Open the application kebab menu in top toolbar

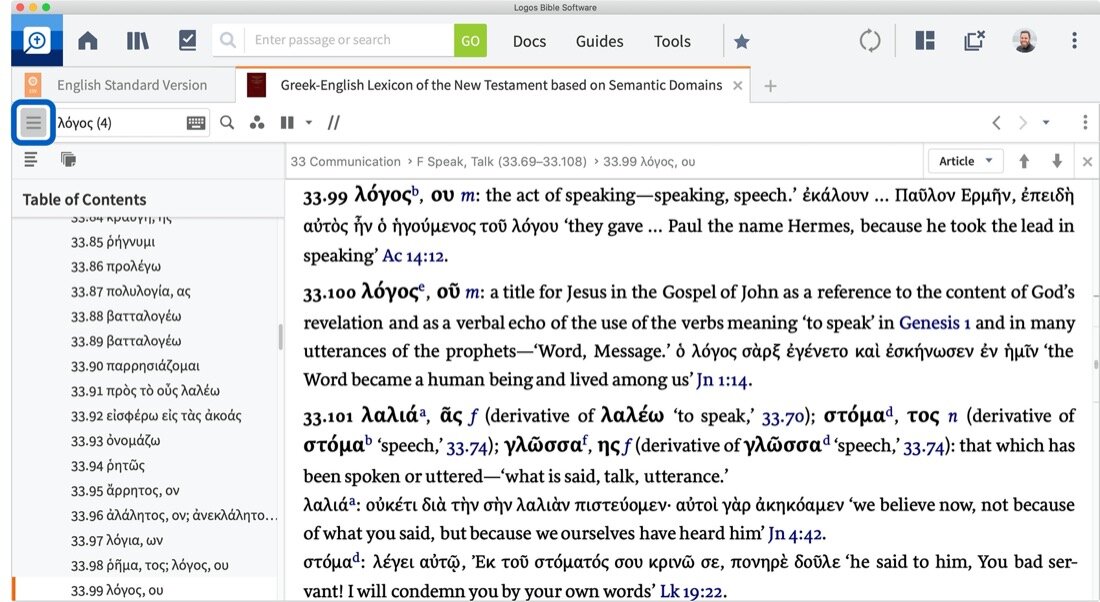tap(1074, 41)
